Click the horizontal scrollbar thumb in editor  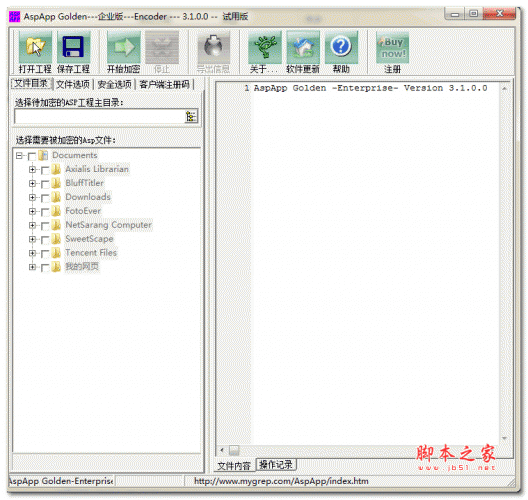click(x=234, y=450)
